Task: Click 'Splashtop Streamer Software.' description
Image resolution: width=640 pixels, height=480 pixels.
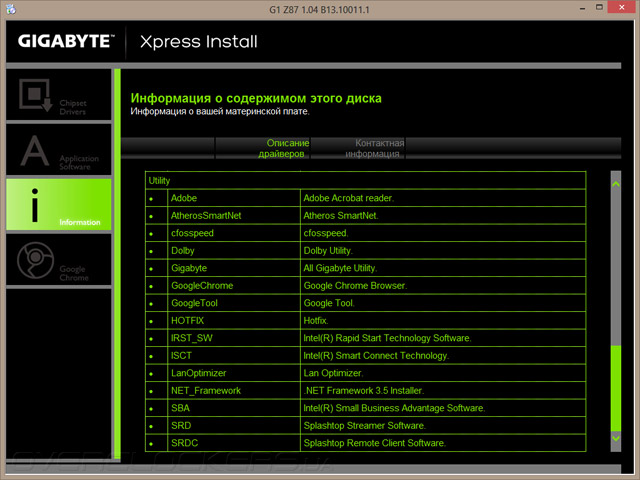Action: click(364, 426)
